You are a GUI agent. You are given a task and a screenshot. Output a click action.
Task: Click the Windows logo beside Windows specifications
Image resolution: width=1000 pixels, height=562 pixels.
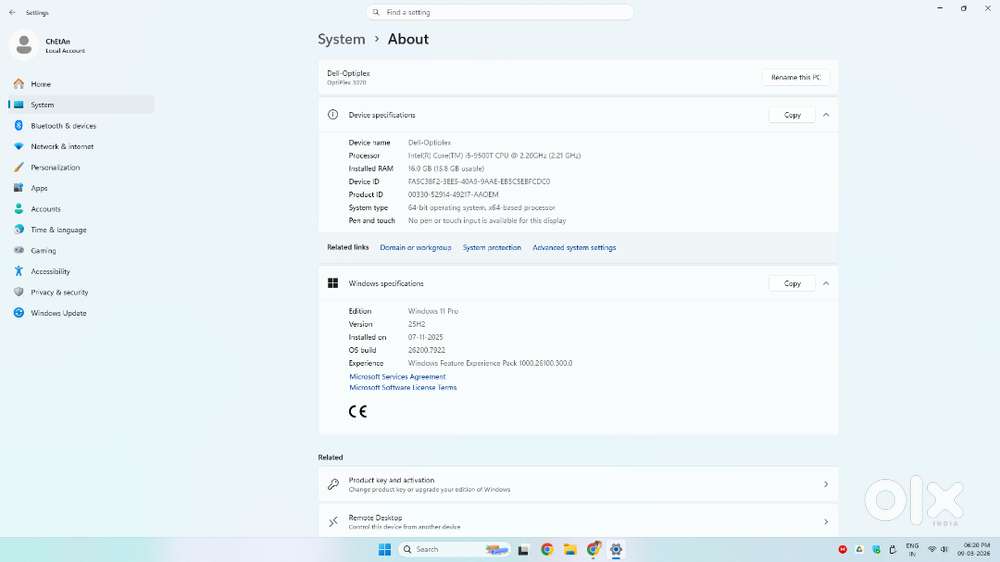[333, 283]
